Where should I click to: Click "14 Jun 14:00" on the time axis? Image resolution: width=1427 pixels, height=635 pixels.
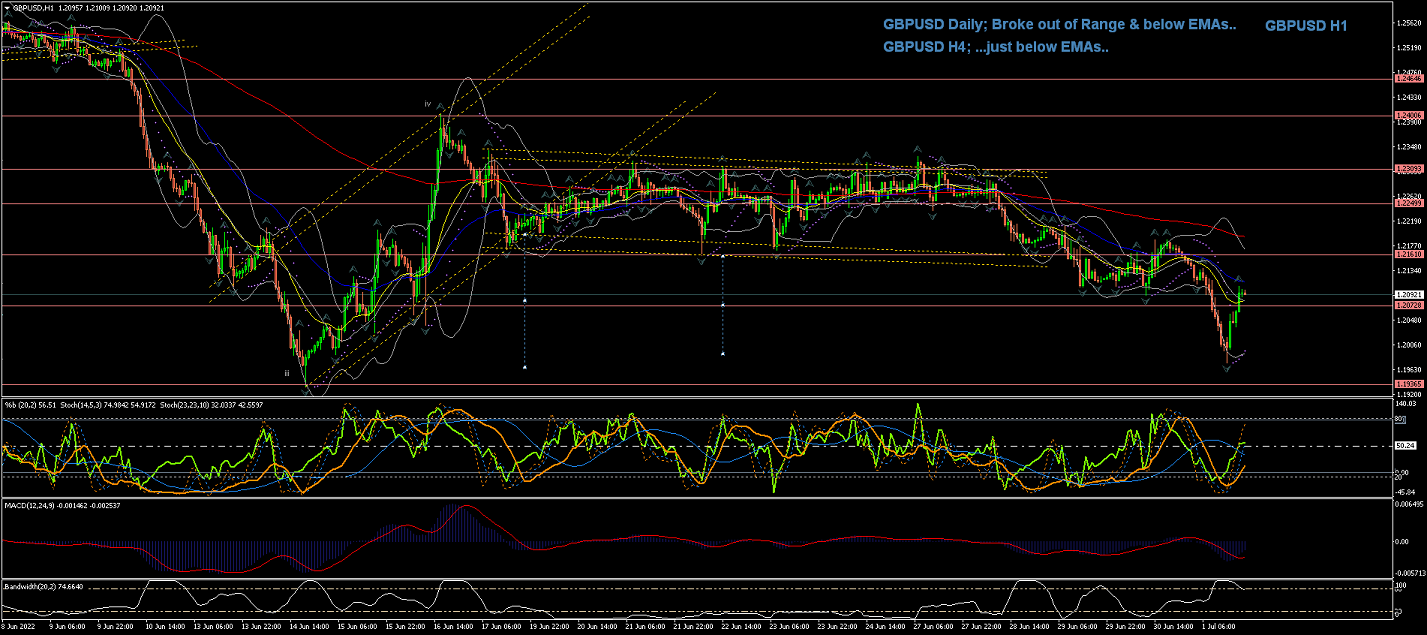coord(311,626)
